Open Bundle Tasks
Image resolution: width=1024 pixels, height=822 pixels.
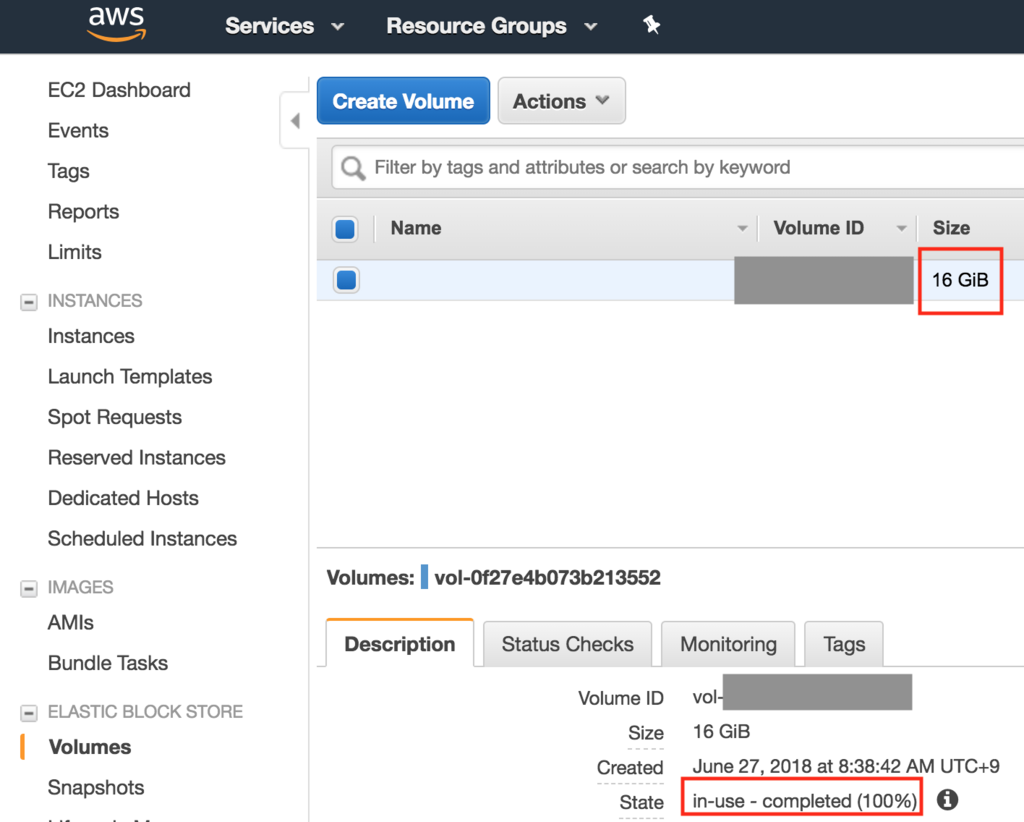coord(108,663)
